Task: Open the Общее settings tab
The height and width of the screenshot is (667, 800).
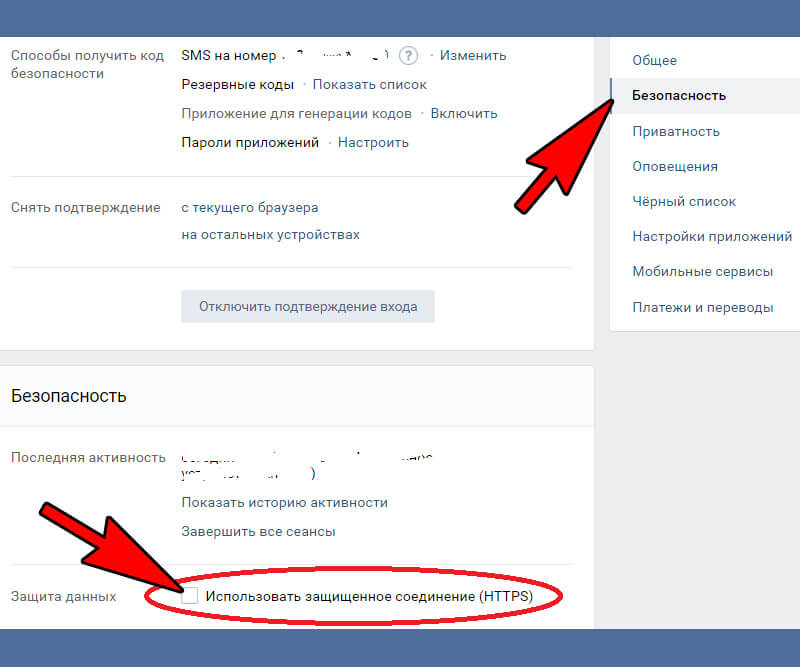Action: pyautogui.click(x=654, y=60)
